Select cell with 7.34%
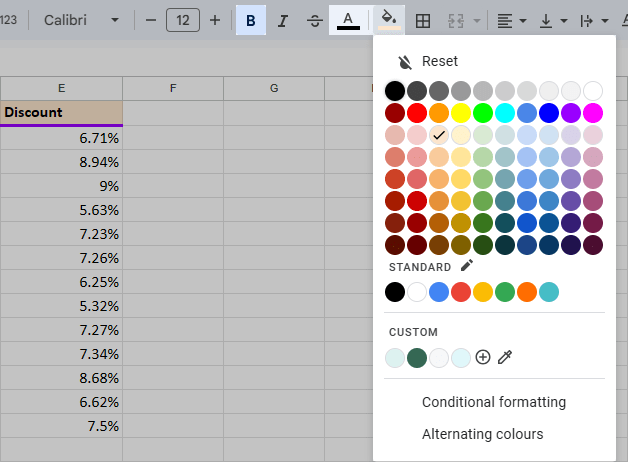 click(x=61, y=354)
